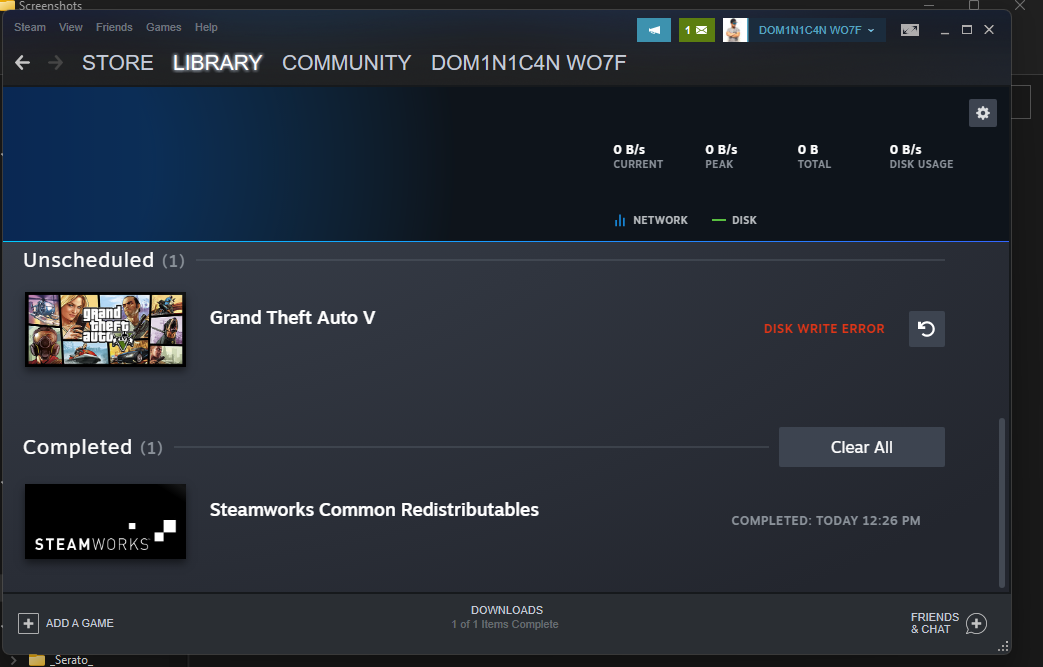Switch to Big Picture mode icon
The height and width of the screenshot is (667, 1043).
click(x=909, y=30)
